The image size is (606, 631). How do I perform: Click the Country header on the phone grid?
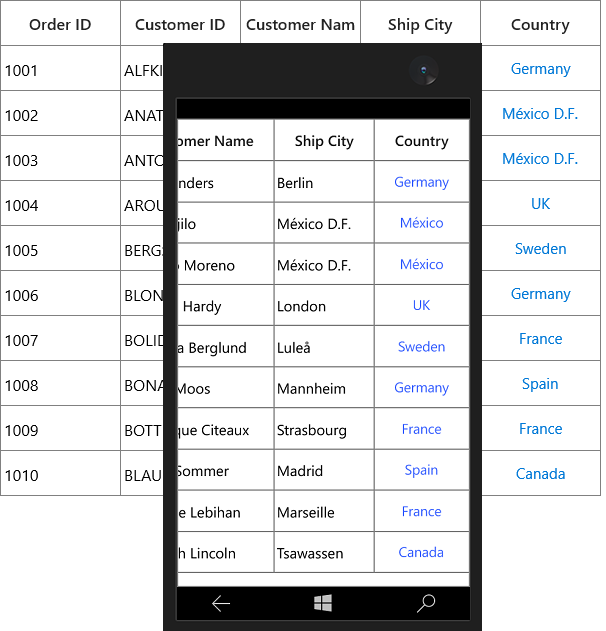coord(422,141)
